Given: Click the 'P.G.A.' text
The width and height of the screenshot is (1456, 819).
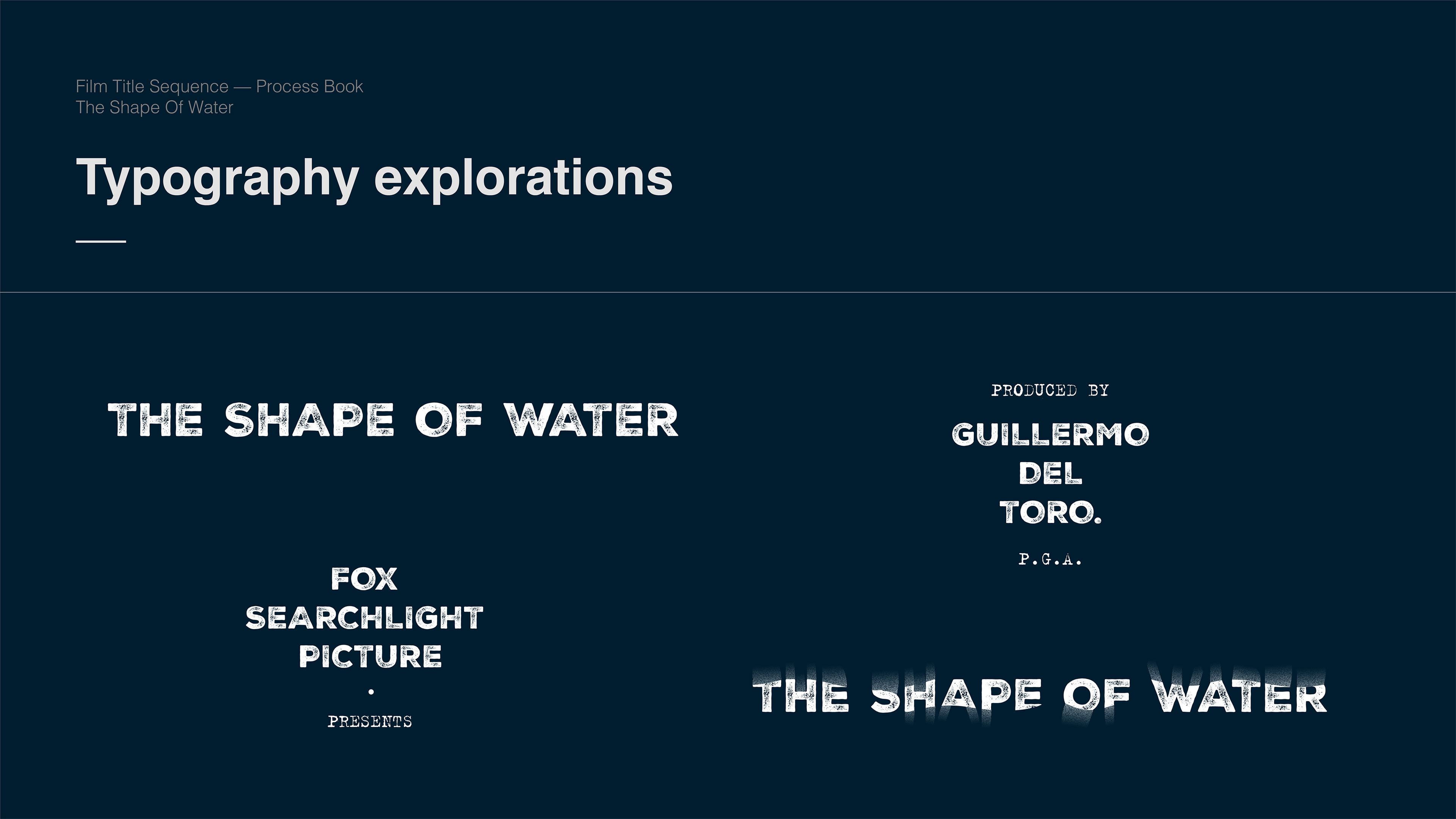Looking at the screenshot, I should click(x=1050, y=560).
